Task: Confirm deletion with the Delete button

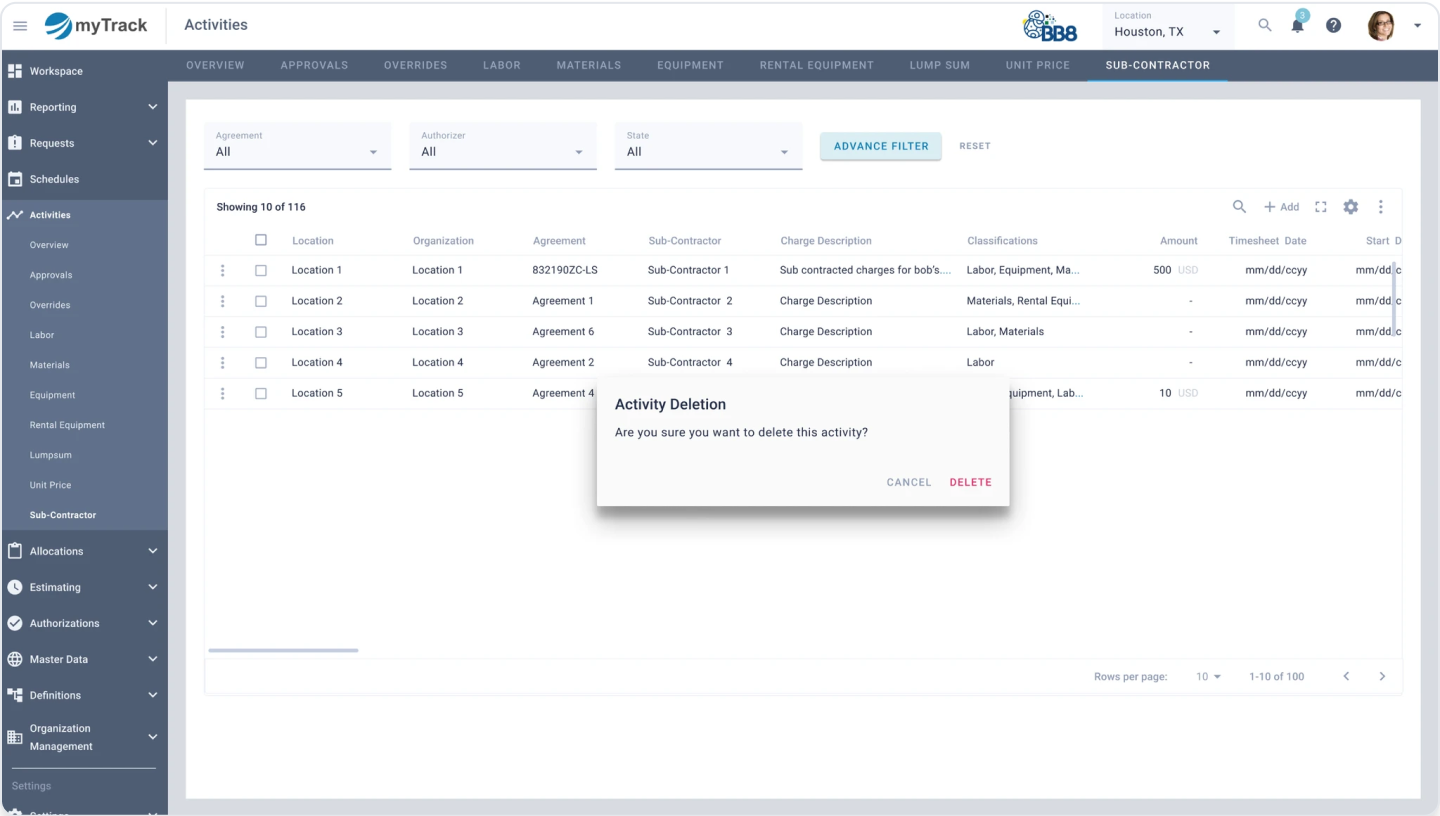Action: pos(970,482)
